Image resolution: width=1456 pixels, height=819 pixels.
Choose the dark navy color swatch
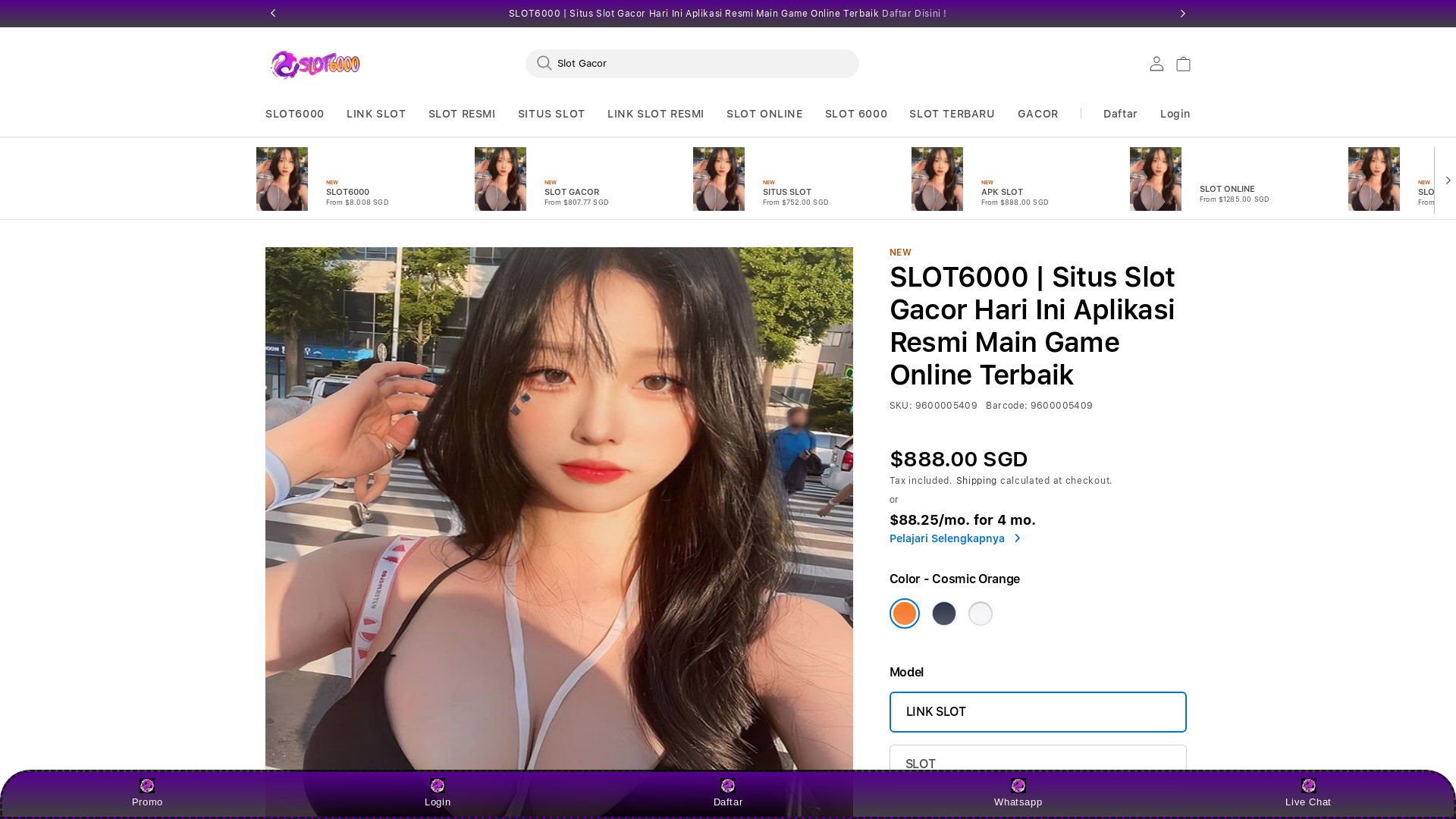(x=943, y=613)
